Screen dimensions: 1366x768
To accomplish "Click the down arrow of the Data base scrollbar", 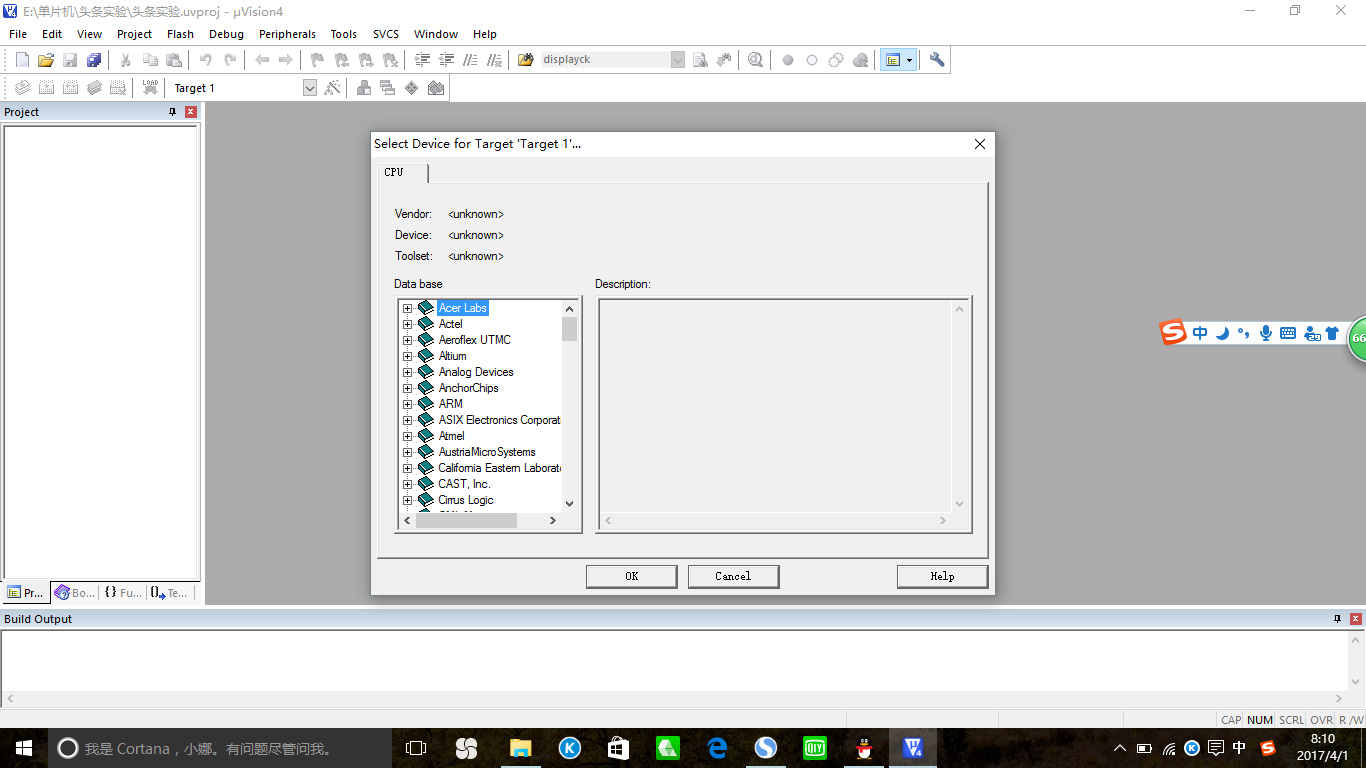I will (570, 504).
